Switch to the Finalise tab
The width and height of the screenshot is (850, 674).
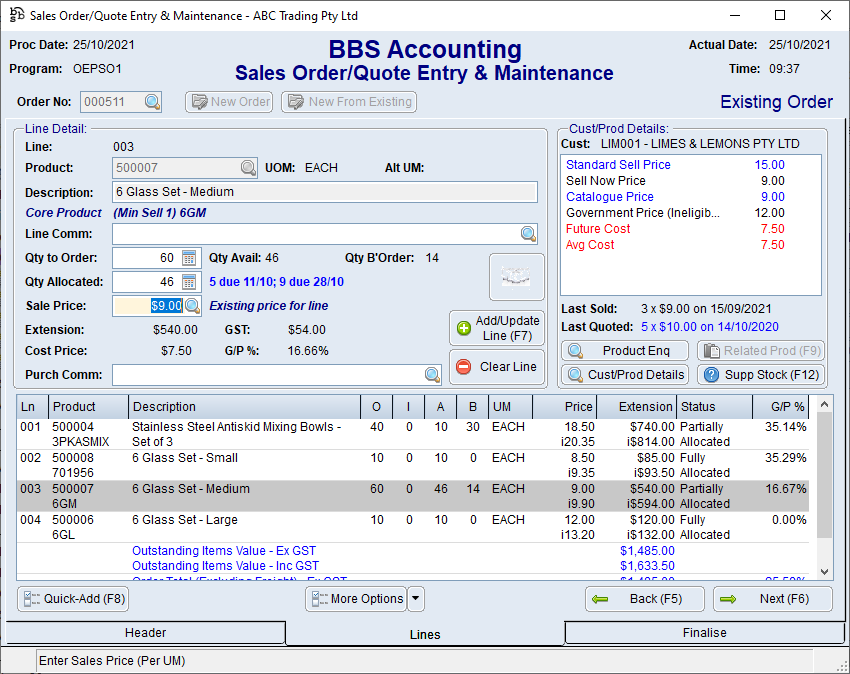705,632
